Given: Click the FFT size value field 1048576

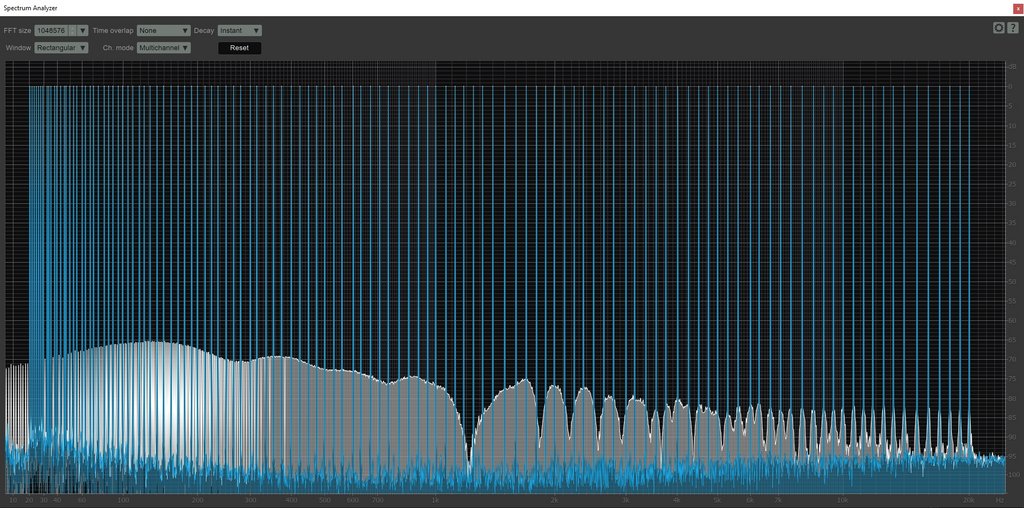Looking at the screenshot, I should [x=52, y=31].
